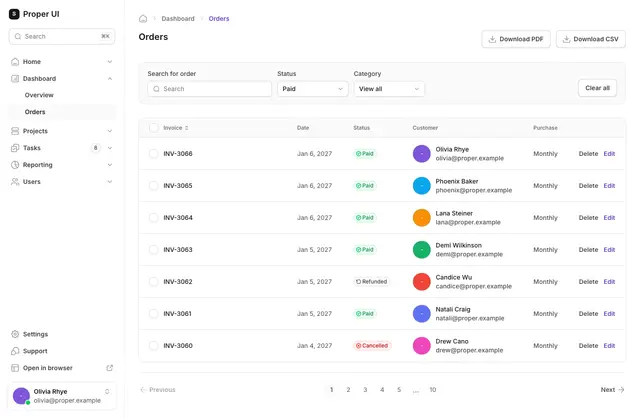Toggle the select-all checkbox in the table header
The image size is (640, 419).
(153, 128)
